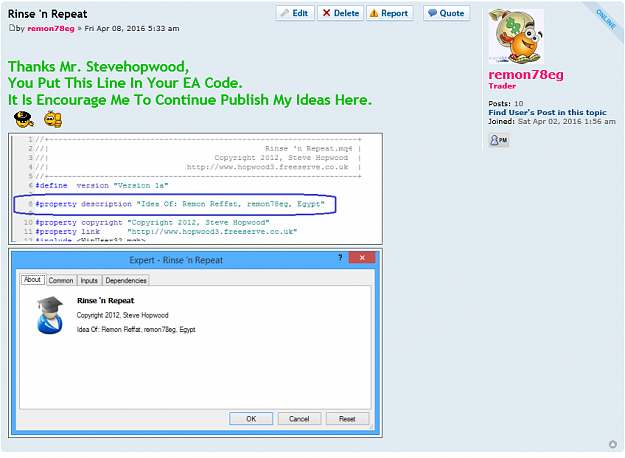Report this post to moderators
The width and height of the screenshot is (625, 458).
389,13
